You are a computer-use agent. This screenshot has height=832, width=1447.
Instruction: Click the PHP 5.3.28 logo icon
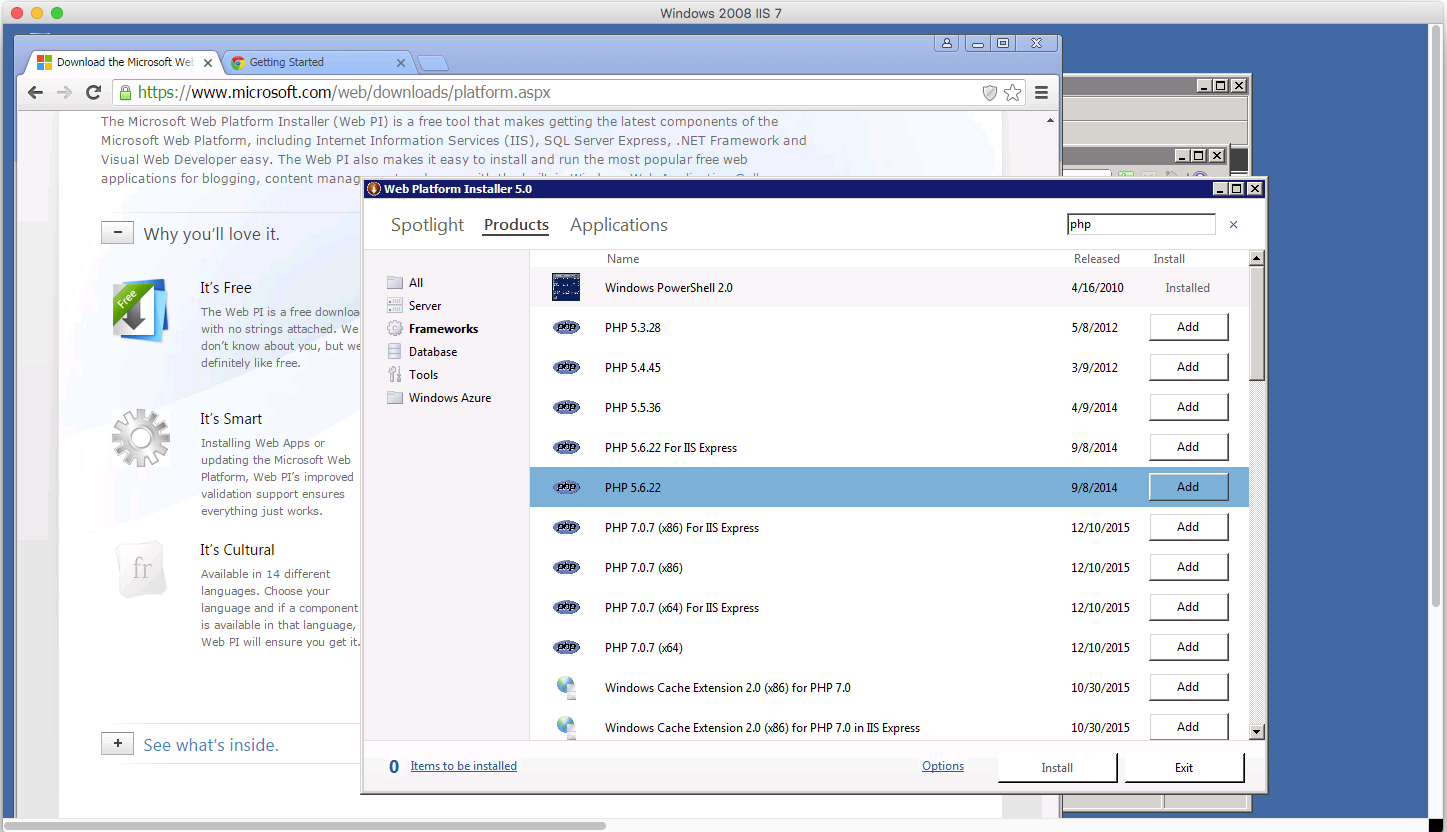(566, 327)
